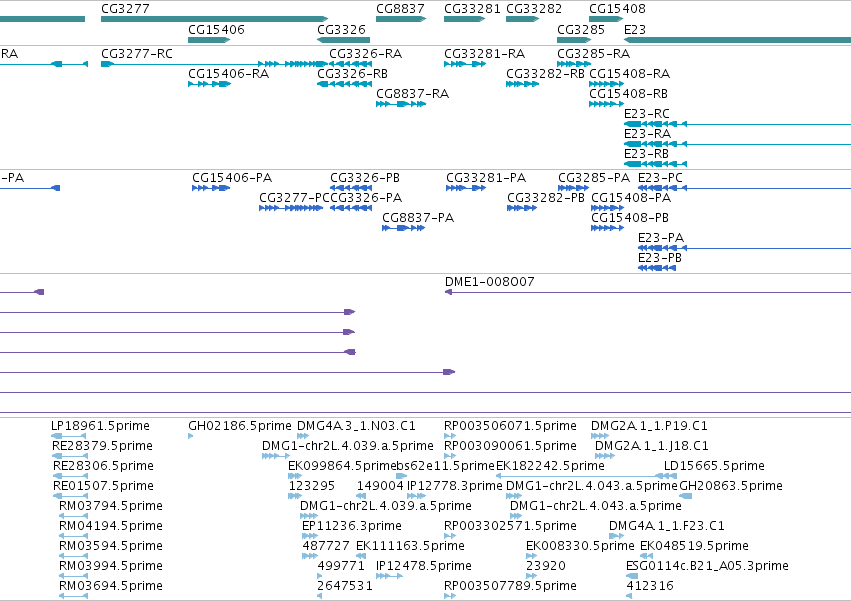Select the GH20863.5prime EST label
Viewport: 851px width, 601px height.
[731, 486]
